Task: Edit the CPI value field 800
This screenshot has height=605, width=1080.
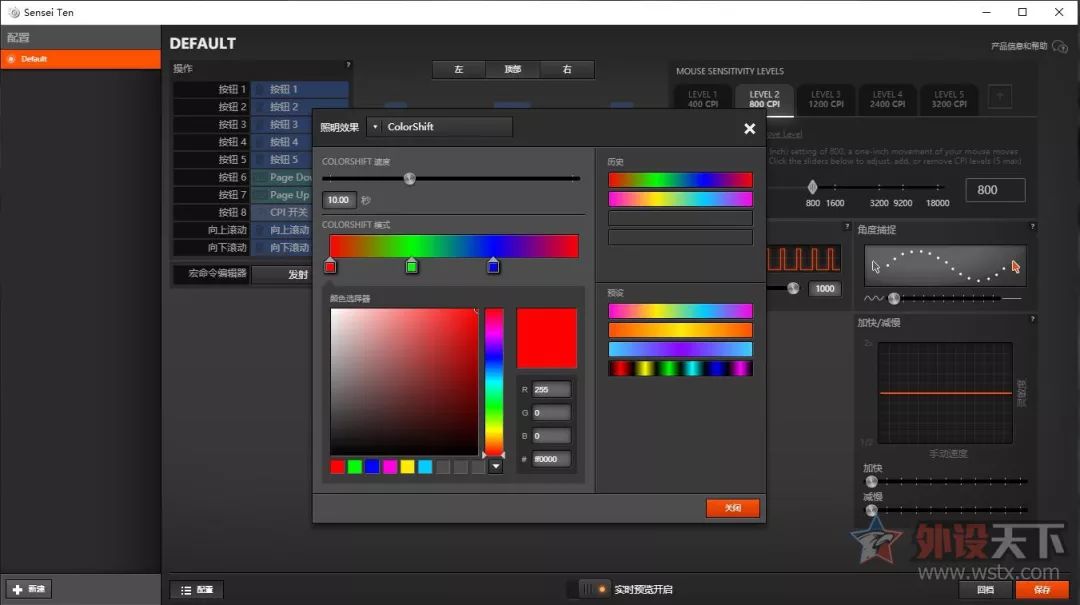Action: point(995,189)
